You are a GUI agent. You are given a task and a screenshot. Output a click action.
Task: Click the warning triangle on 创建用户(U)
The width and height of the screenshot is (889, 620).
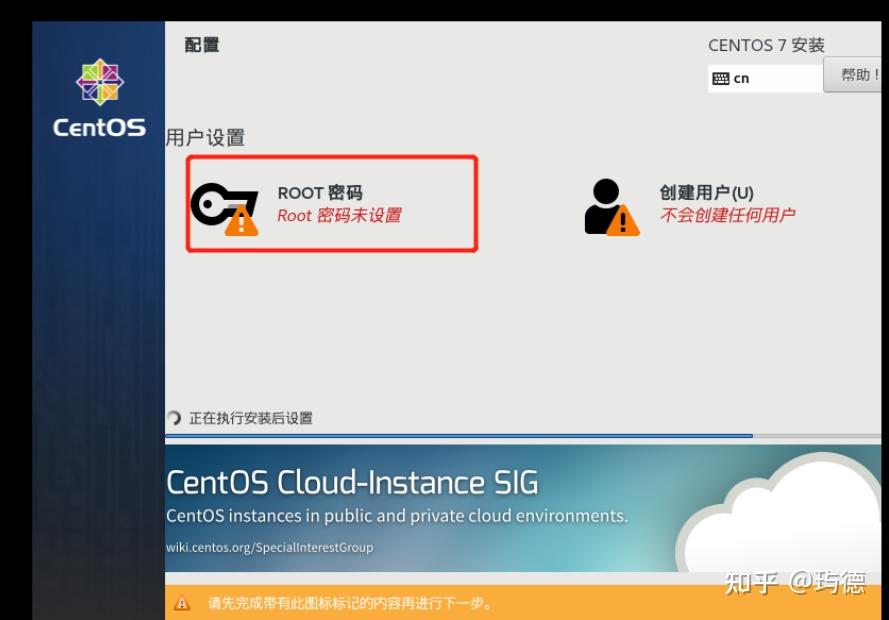tap(626, 221)
